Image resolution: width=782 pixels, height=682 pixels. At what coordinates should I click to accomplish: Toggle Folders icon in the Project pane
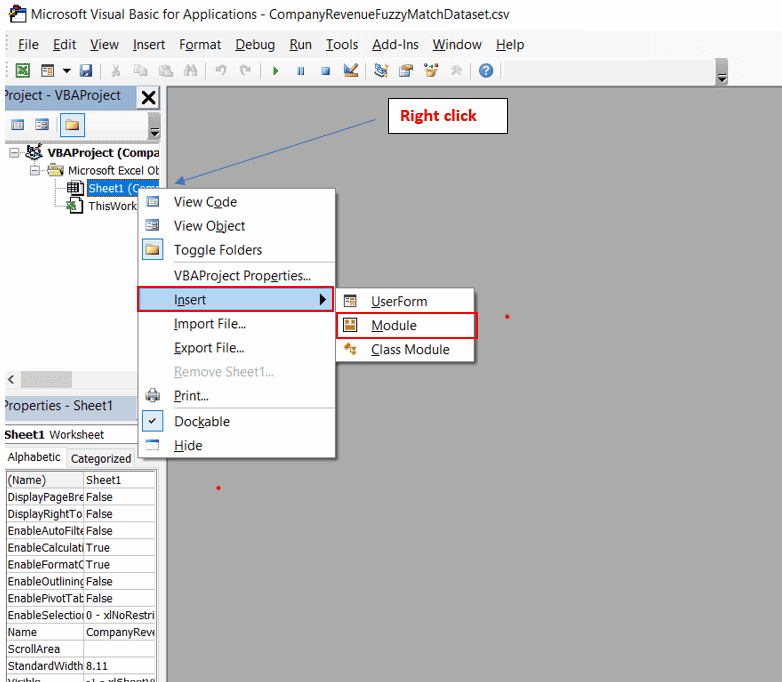tap(72, 125)
